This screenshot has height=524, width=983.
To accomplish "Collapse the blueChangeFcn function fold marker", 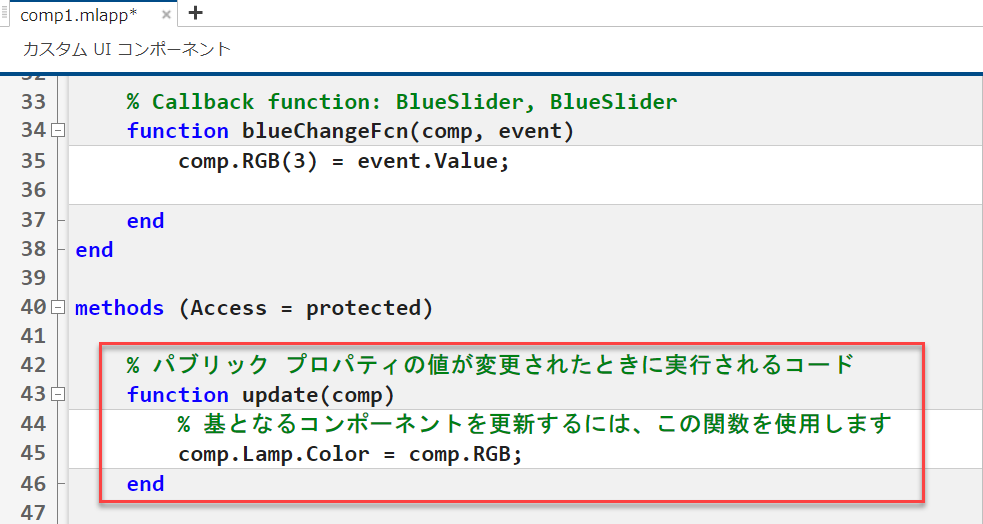I will 57,131.
